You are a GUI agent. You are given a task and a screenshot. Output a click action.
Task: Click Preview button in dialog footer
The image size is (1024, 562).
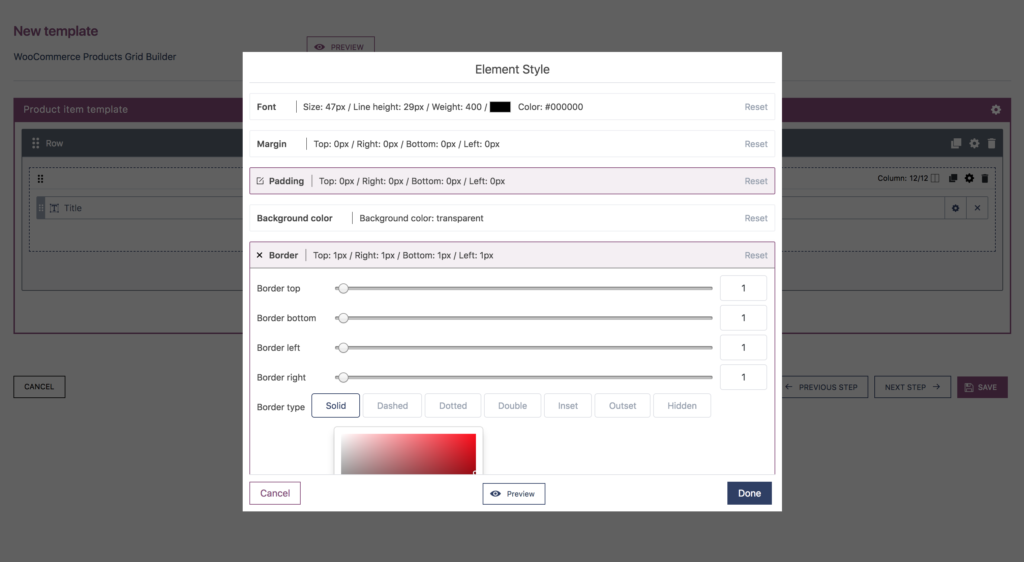514,493
